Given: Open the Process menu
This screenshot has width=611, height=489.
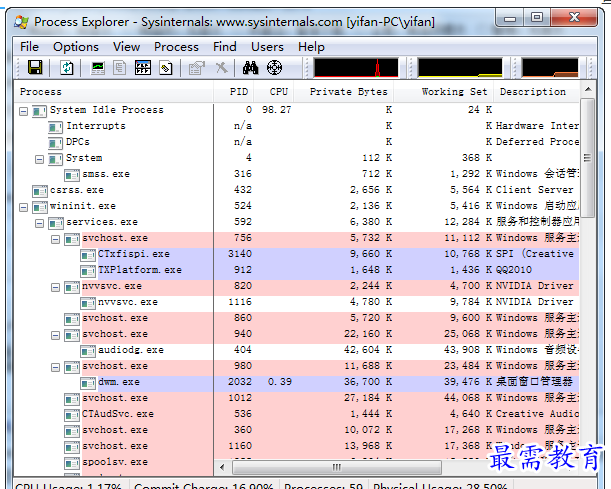Looking at the screenshot, I should pyautogui.click(x=176, y=46).
